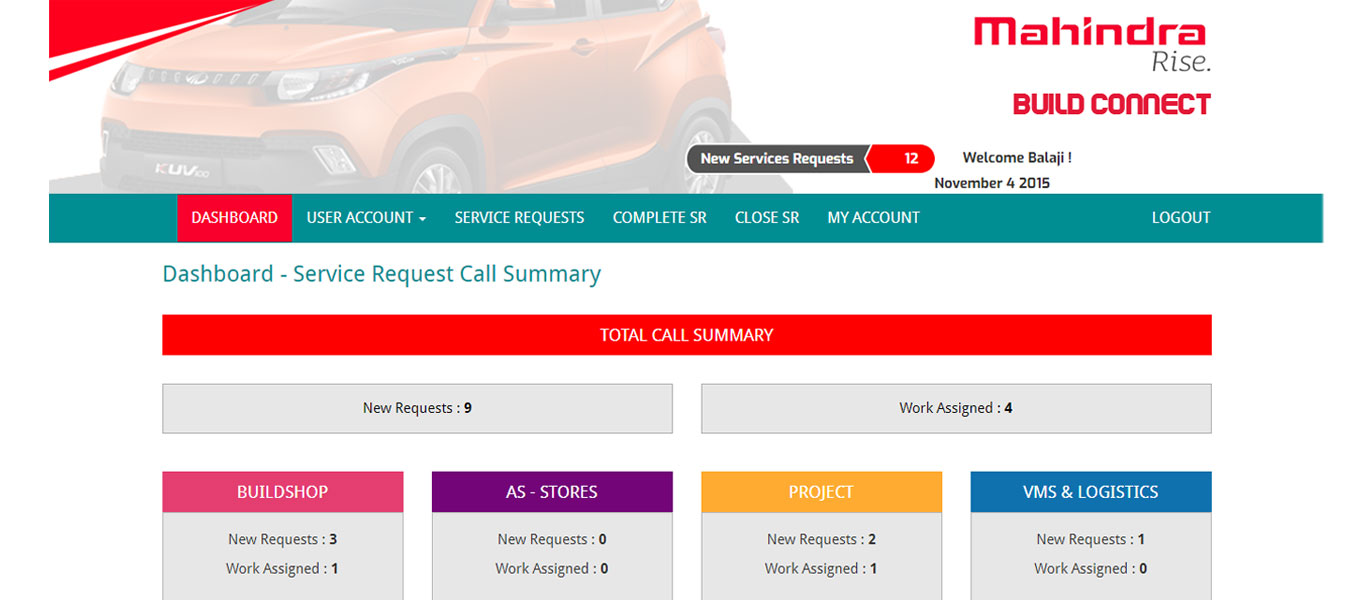
Task: Click the New Services Requests badge label
Action: 777,159
